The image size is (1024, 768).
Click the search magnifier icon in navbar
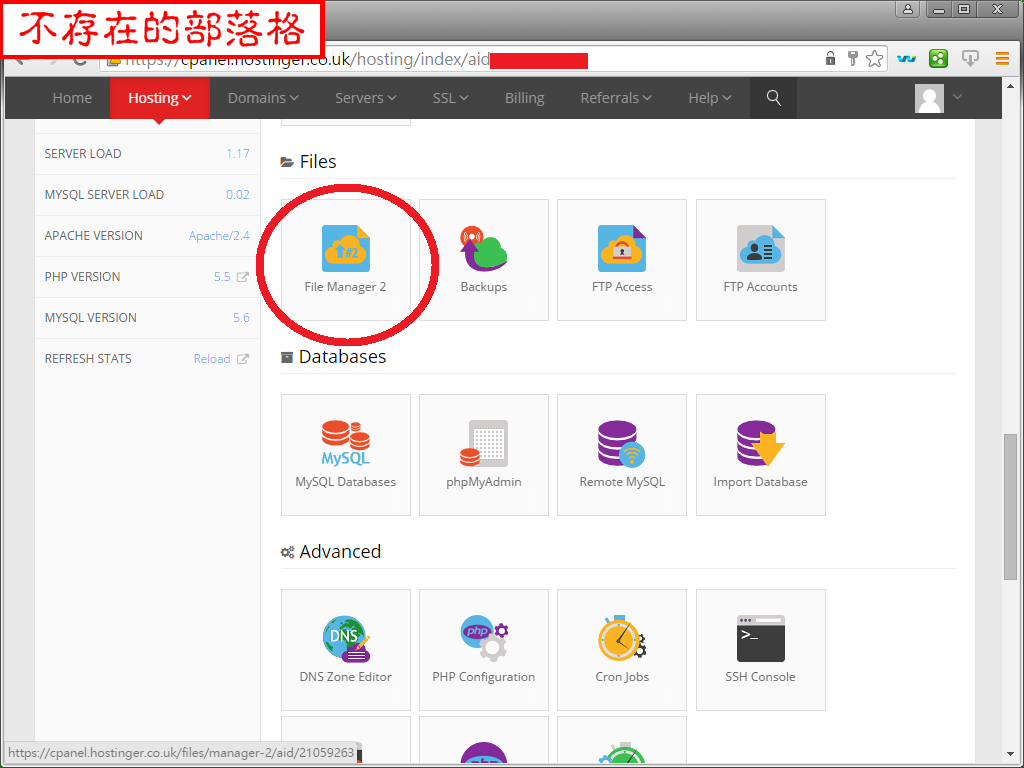[x=773, y=98]
